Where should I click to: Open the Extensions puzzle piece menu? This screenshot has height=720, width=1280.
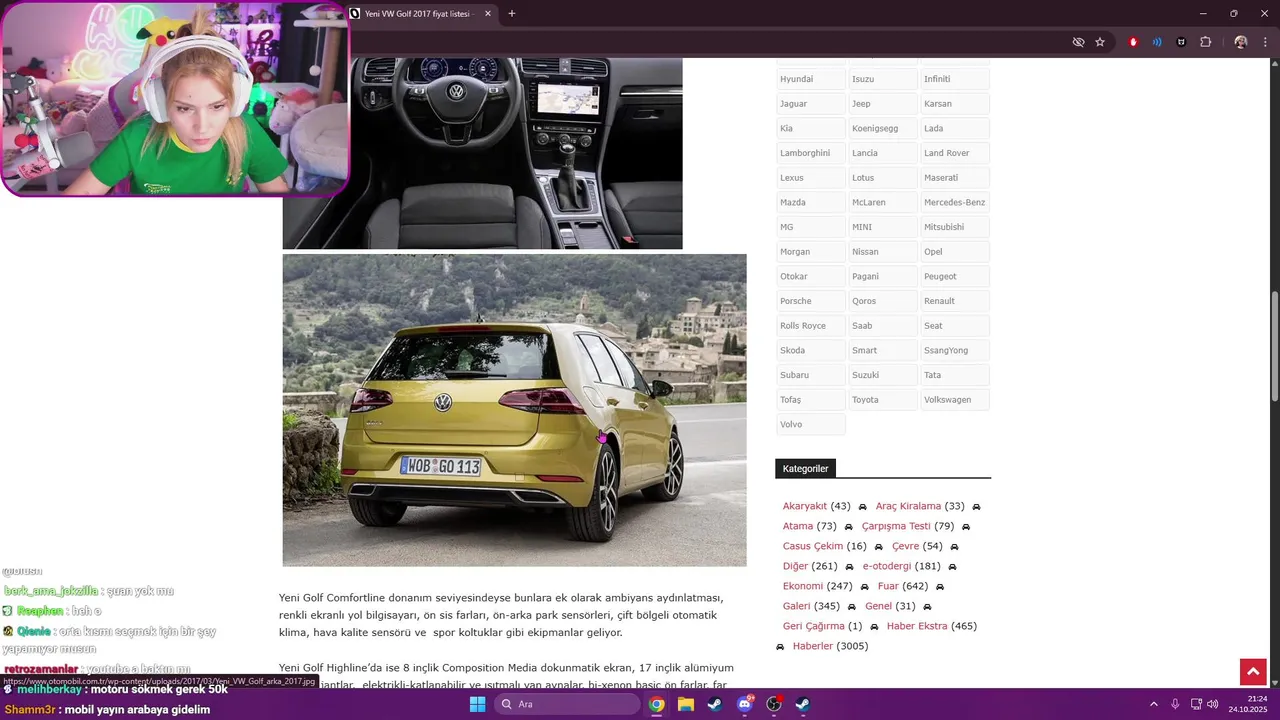1205,42
